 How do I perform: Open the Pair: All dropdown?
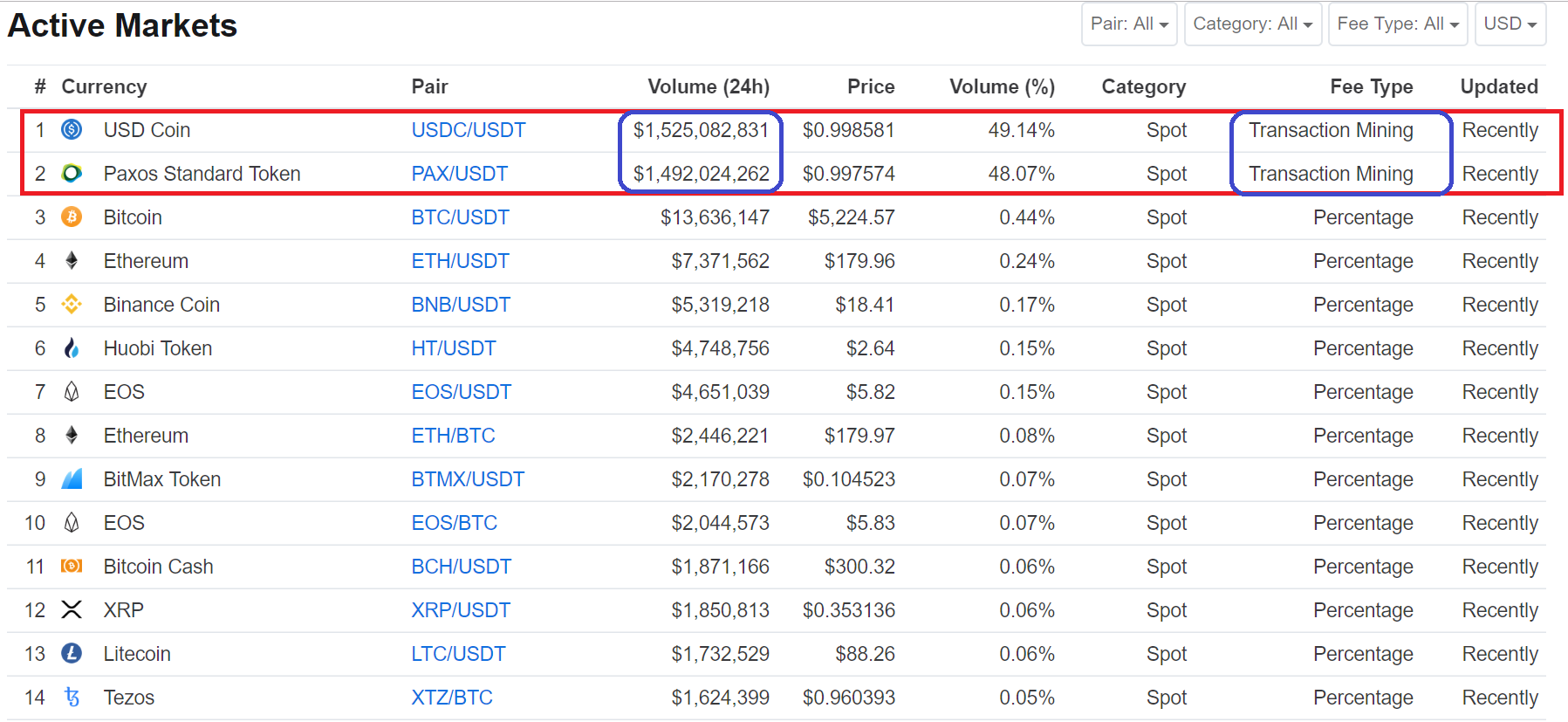coord(1129,24)
